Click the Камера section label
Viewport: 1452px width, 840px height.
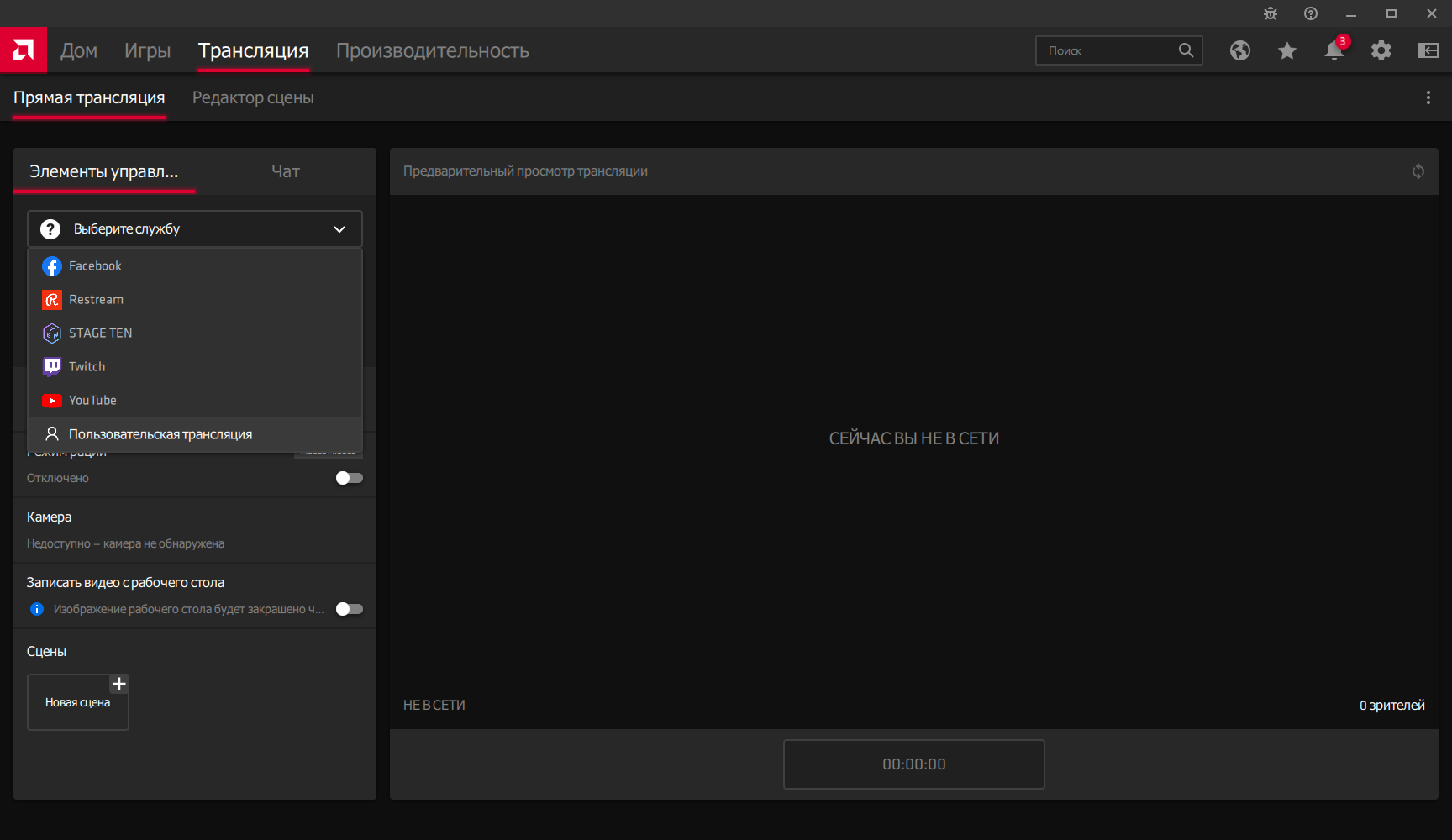coord(49,517)
